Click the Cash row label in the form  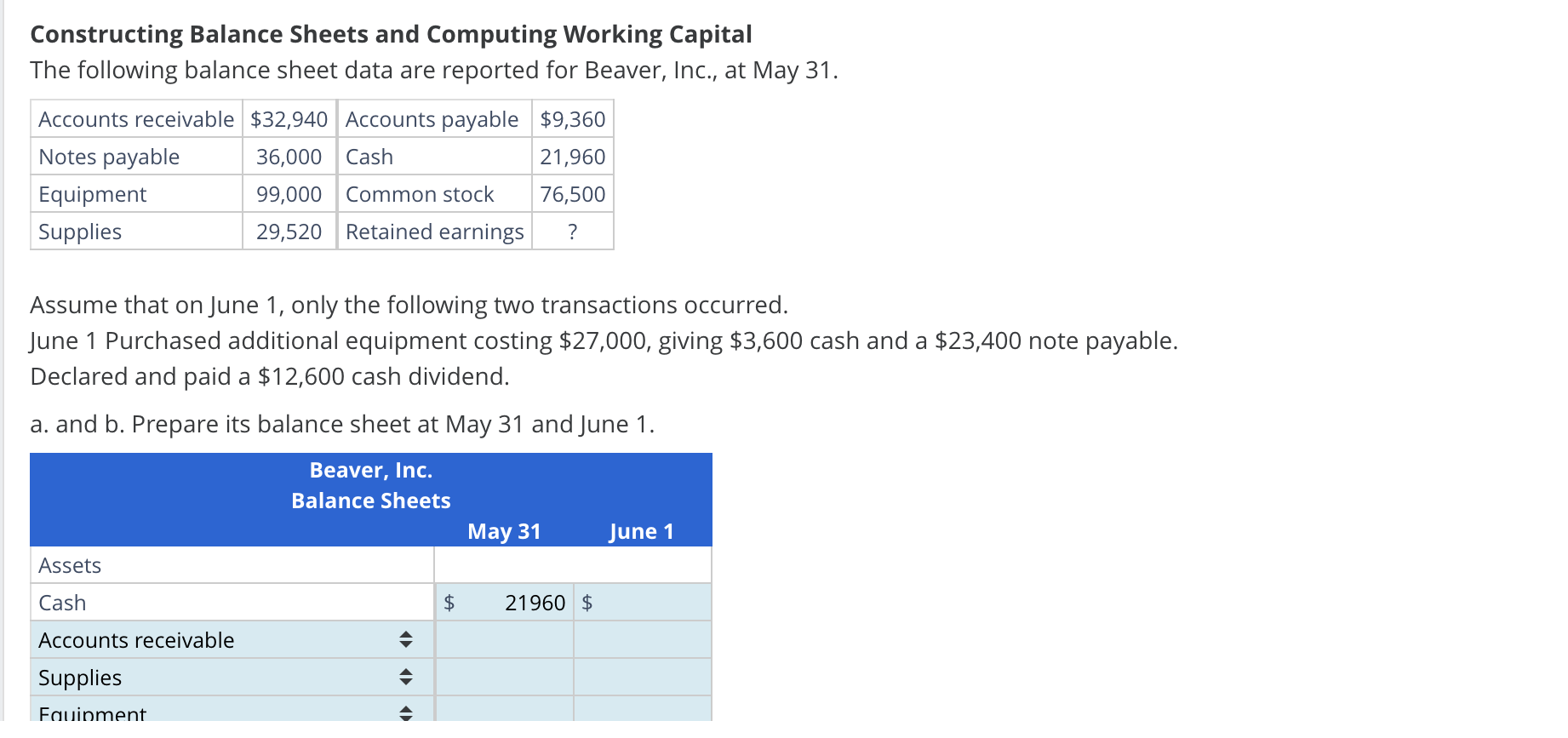click(x=61, y=602)
